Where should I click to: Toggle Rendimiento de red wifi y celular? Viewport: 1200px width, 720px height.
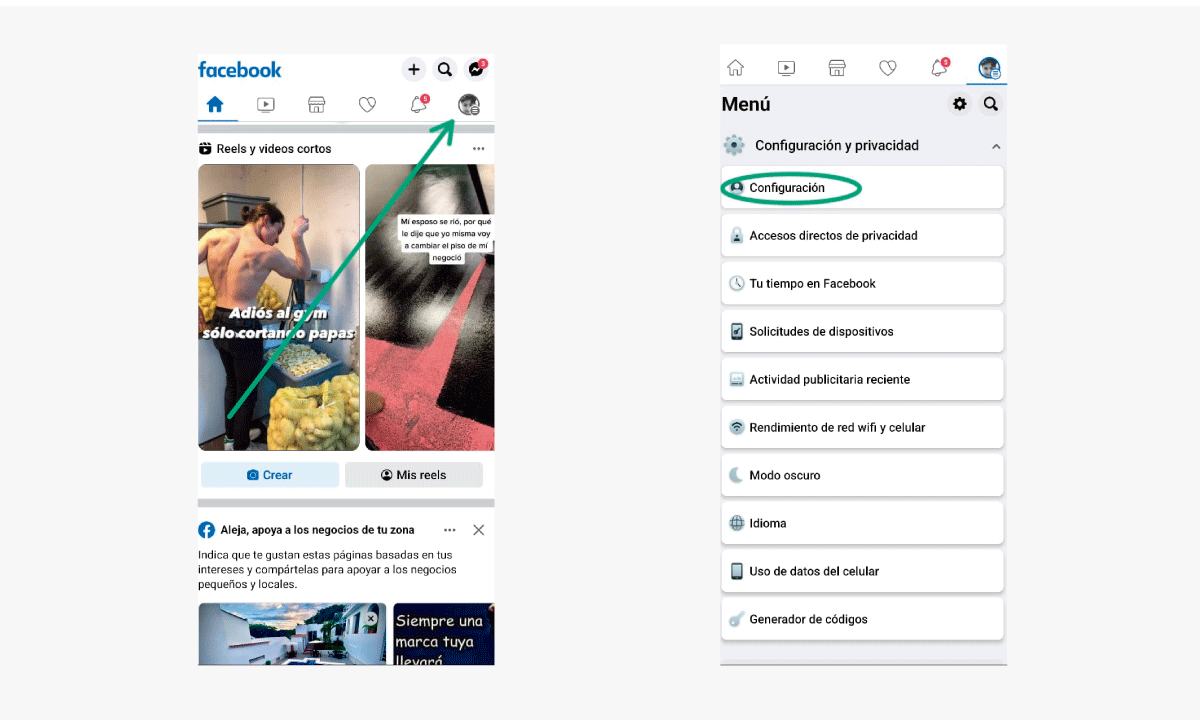point(862,427)
